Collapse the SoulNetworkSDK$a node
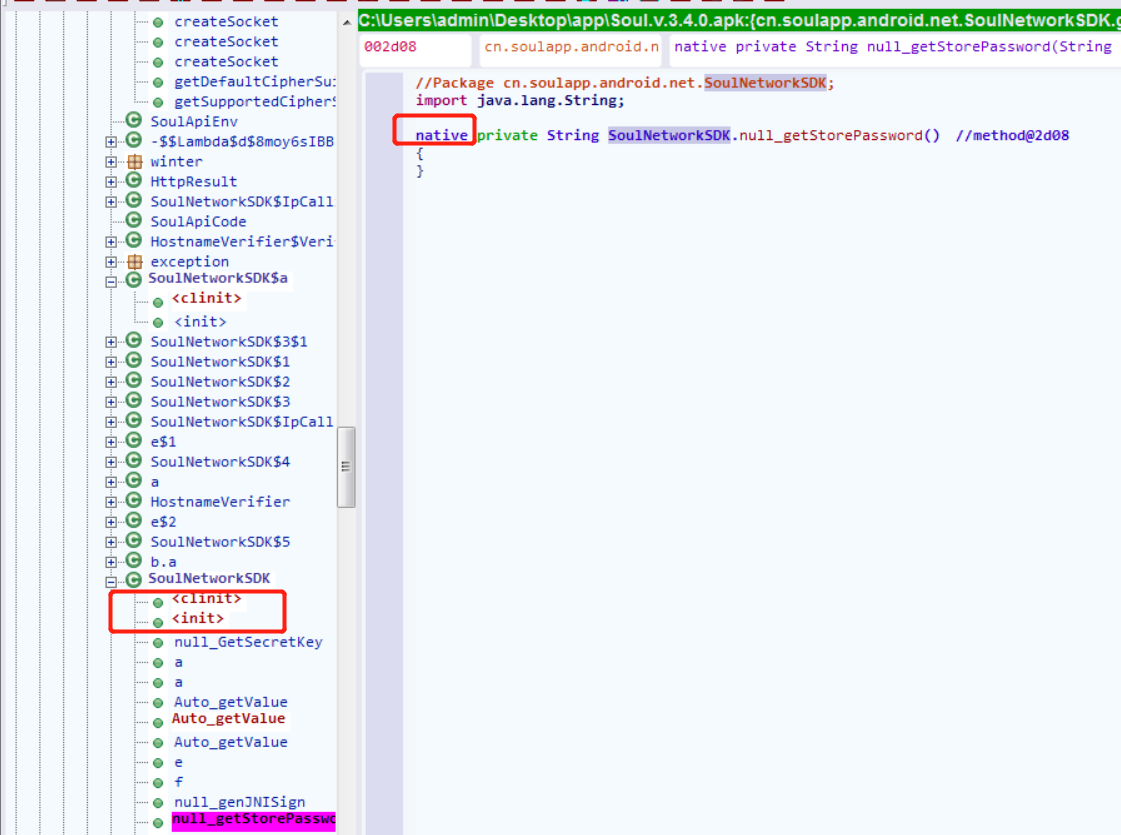 pos(111,282)
